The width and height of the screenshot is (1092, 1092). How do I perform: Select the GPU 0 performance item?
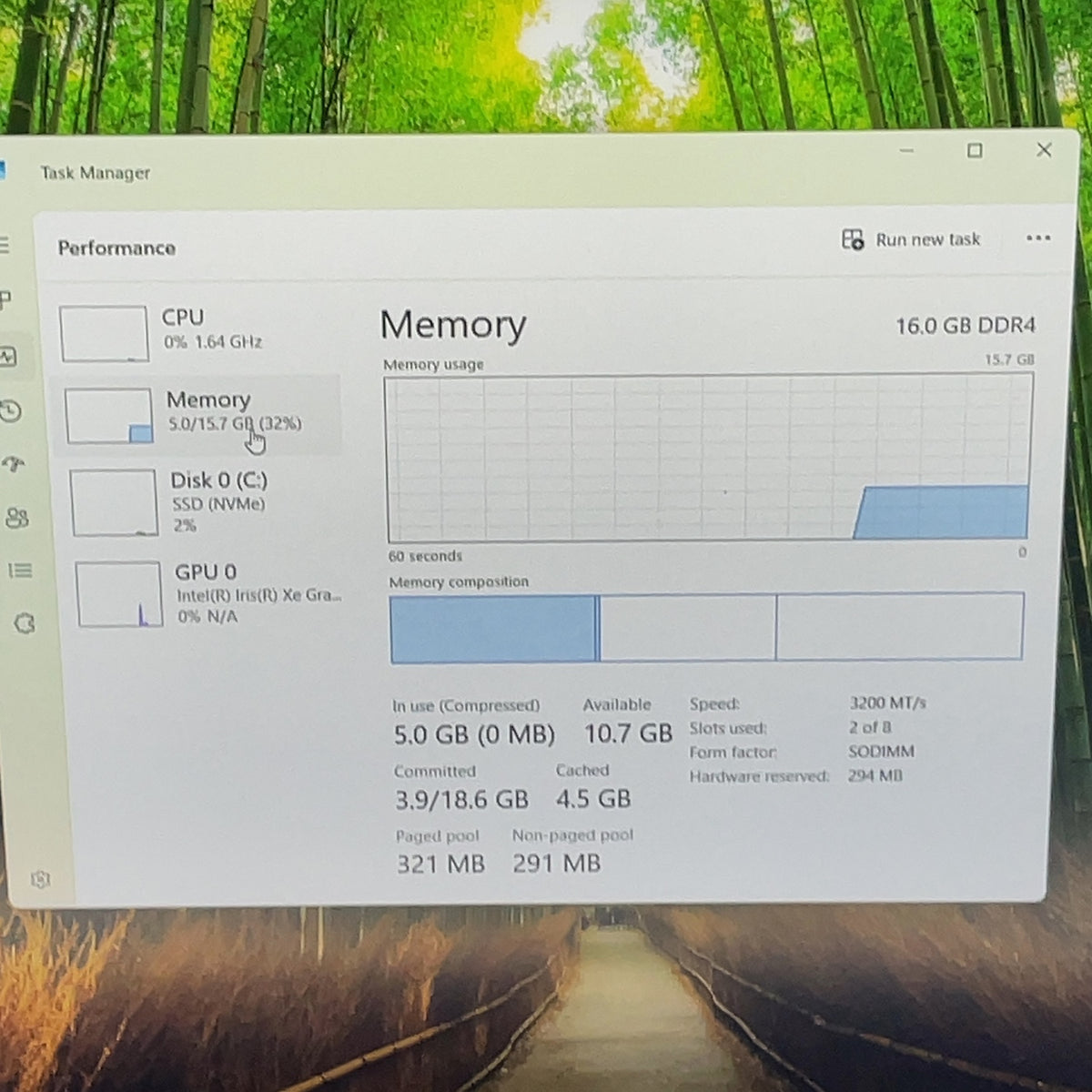207,593
